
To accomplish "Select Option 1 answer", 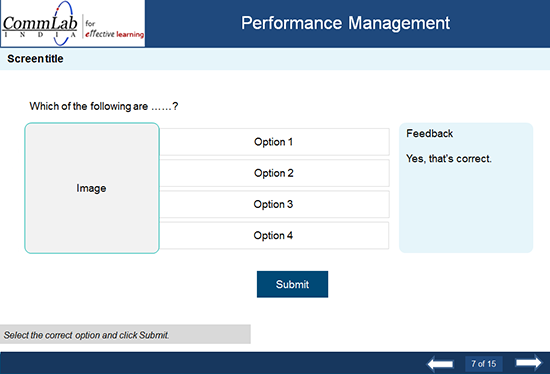I will 274,142.
